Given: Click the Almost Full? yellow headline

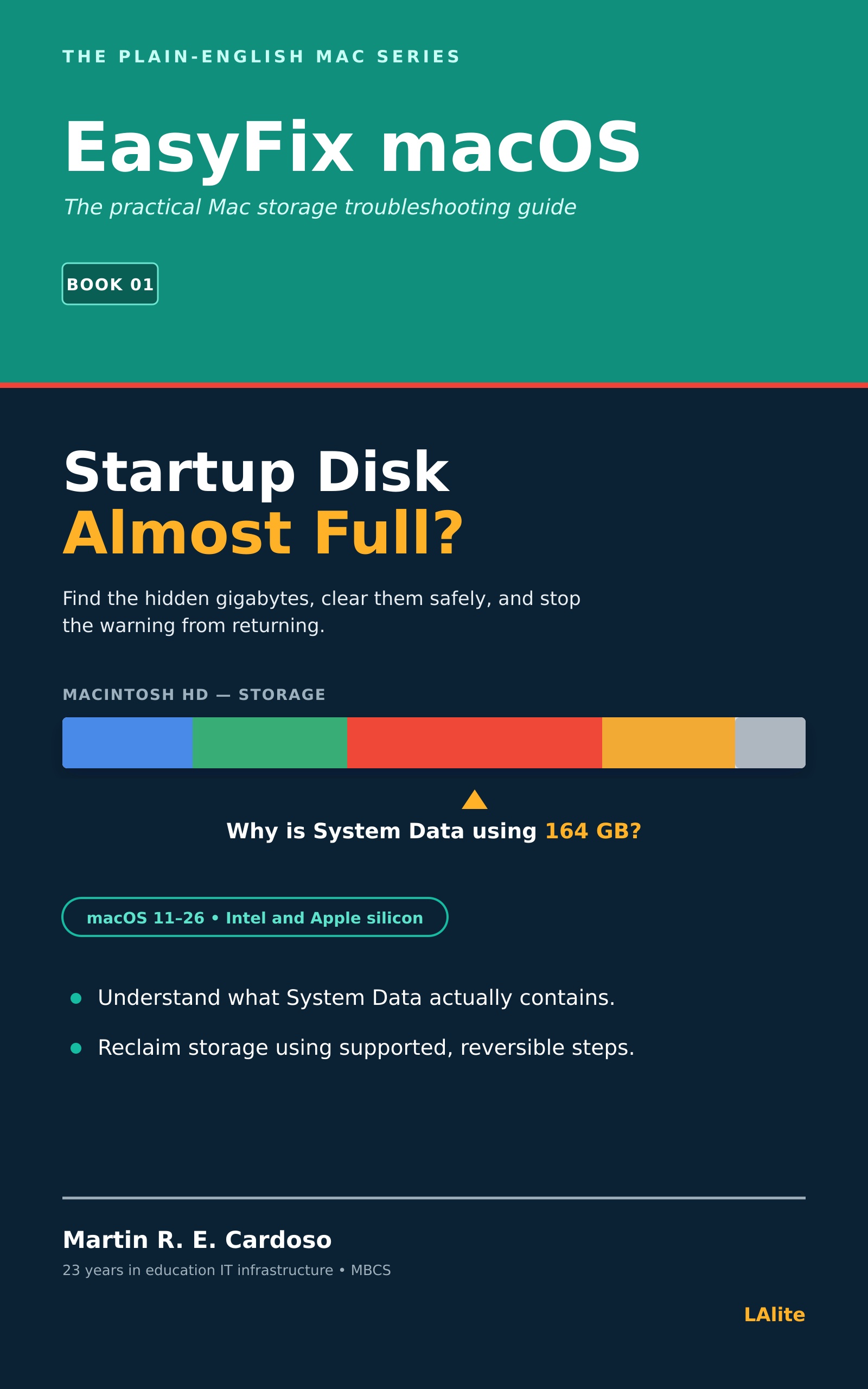Looking at the screenshot, I should [263, 534].
